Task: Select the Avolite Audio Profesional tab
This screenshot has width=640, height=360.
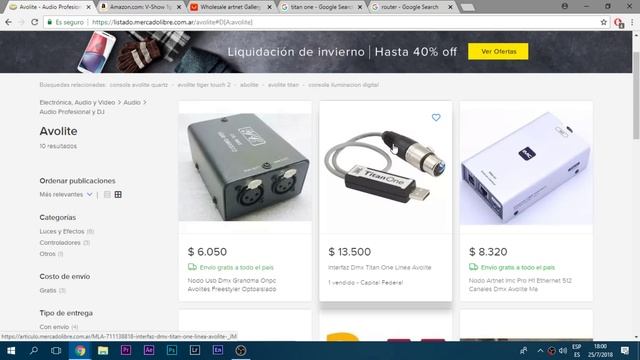Action: (x=49, y=7)
